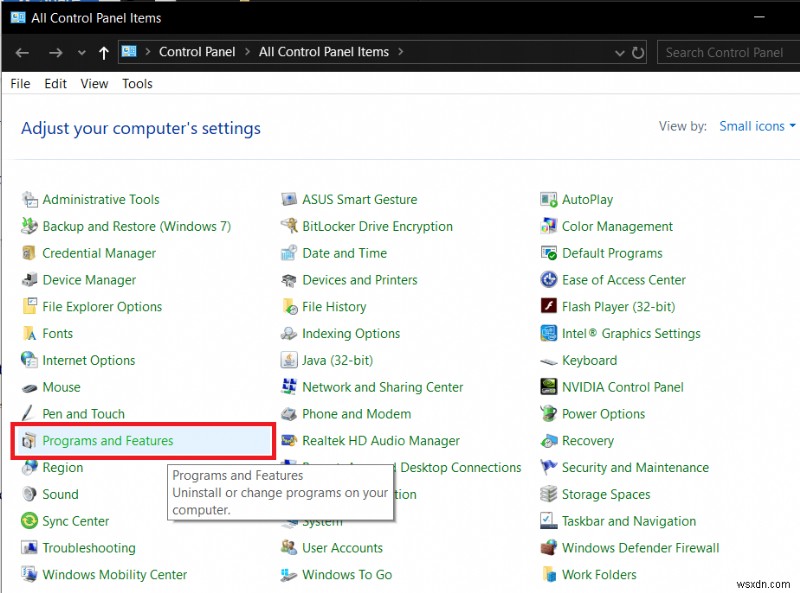
Task: Open Mouse settings
Action: click(x=64, y=387)
